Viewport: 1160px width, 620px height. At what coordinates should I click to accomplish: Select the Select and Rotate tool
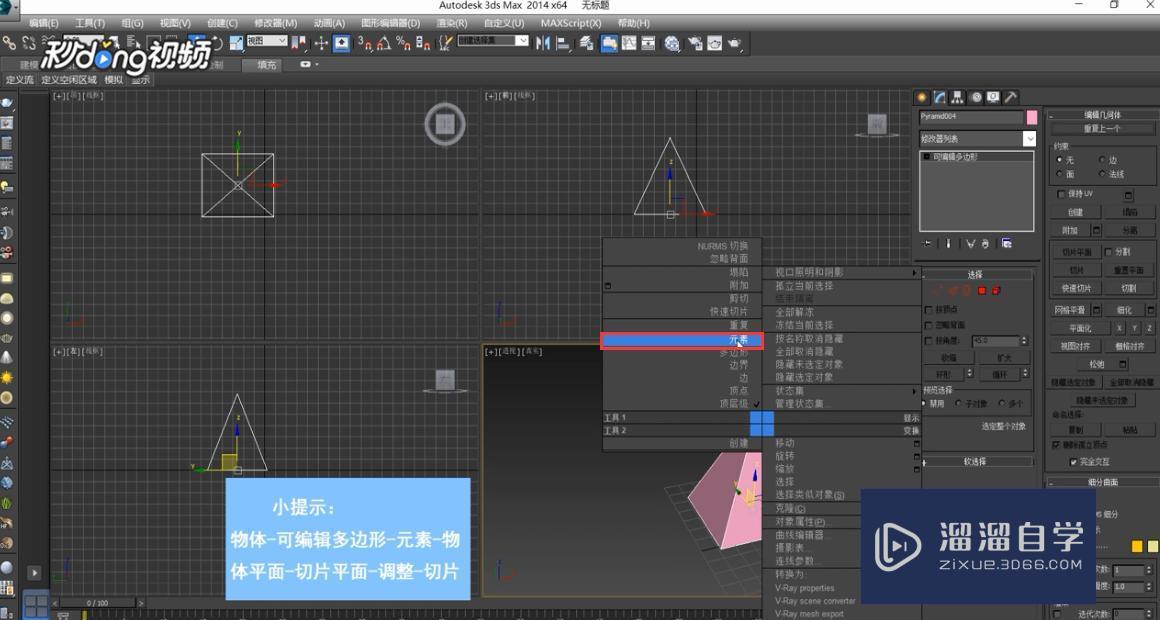click(217, 43)
